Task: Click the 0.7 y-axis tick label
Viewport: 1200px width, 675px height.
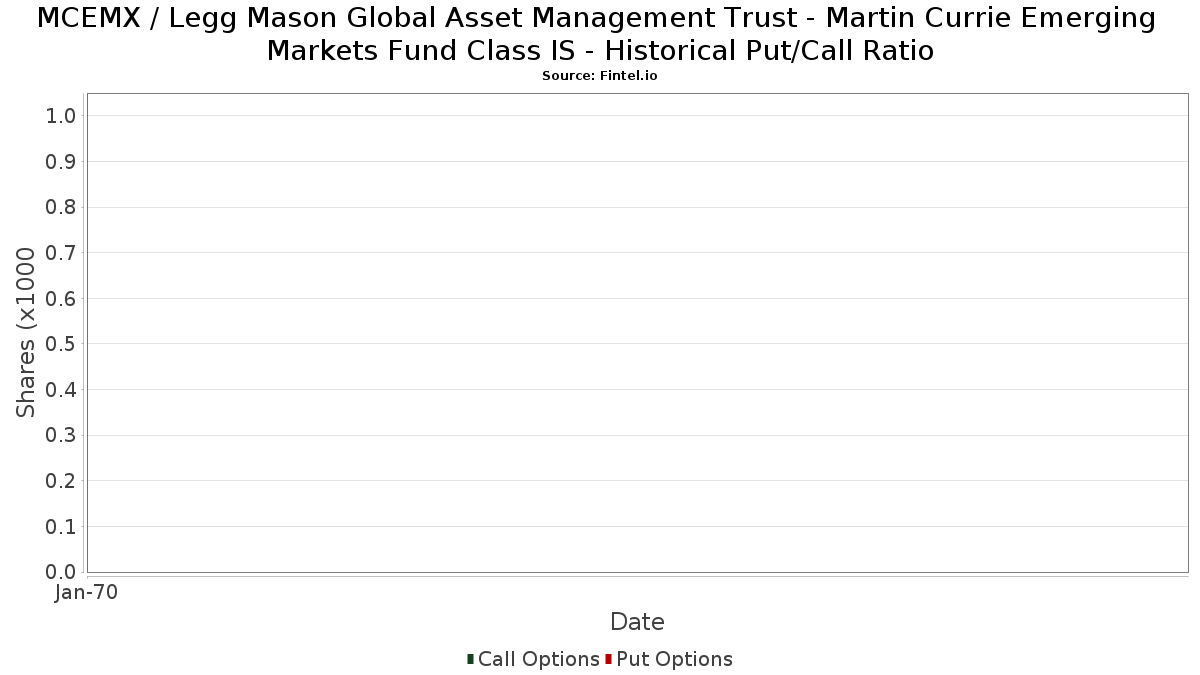Action: pos(61,253)
